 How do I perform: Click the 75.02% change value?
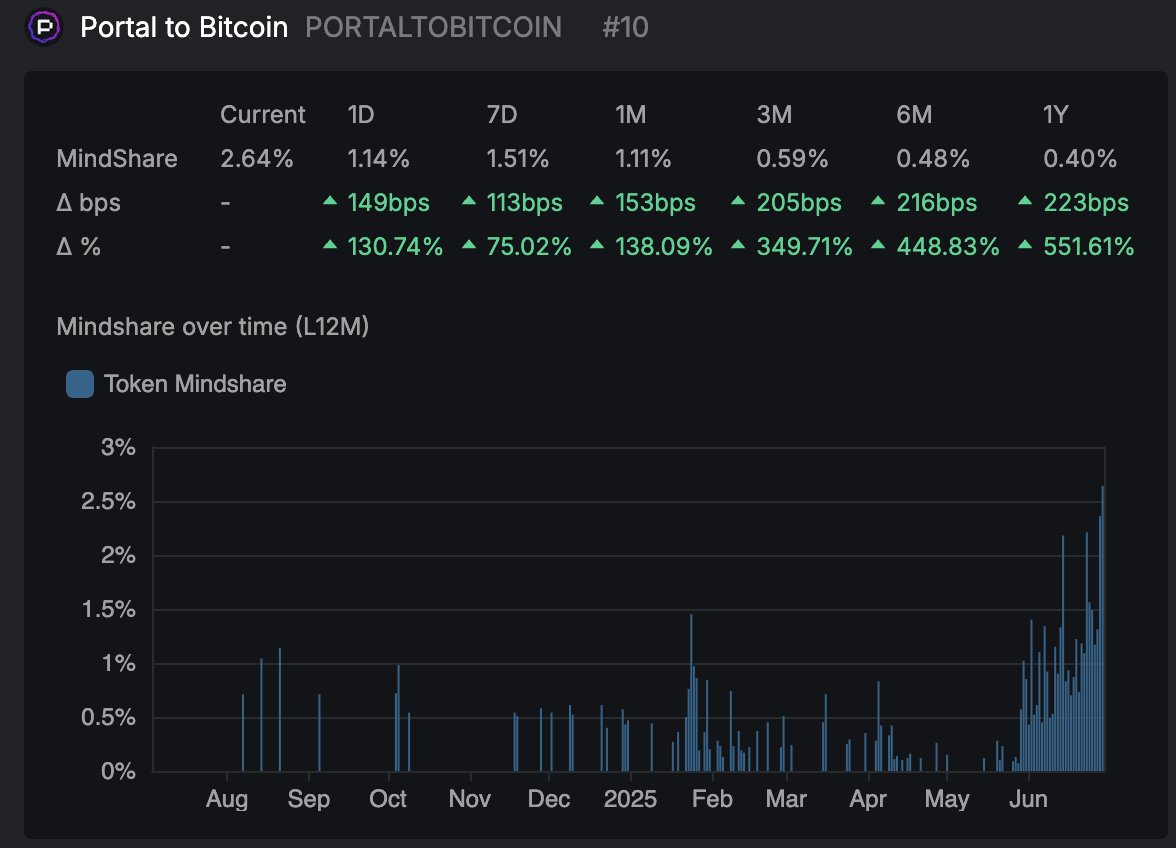pos(529,246)
